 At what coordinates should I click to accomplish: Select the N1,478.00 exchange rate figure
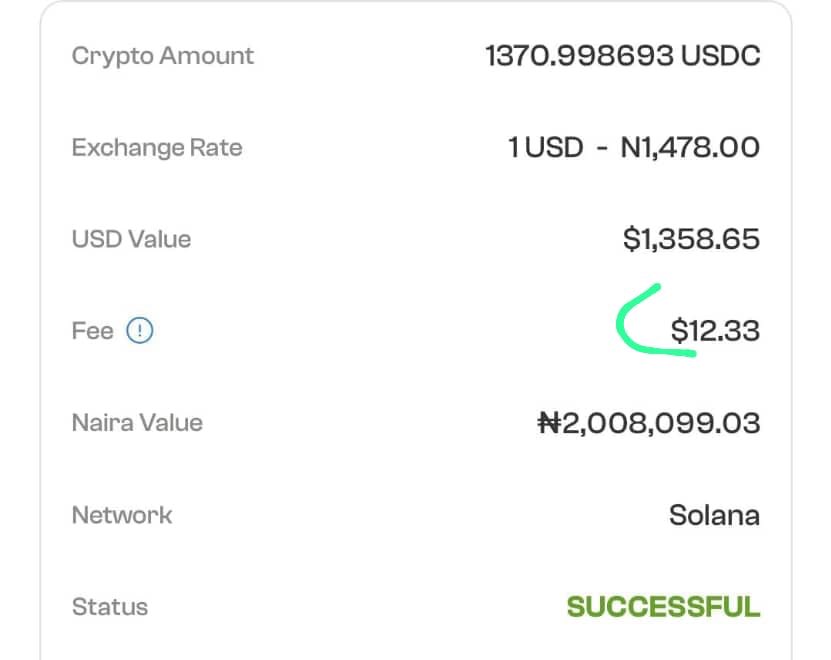pyautogui.click(x=690, y=148)
